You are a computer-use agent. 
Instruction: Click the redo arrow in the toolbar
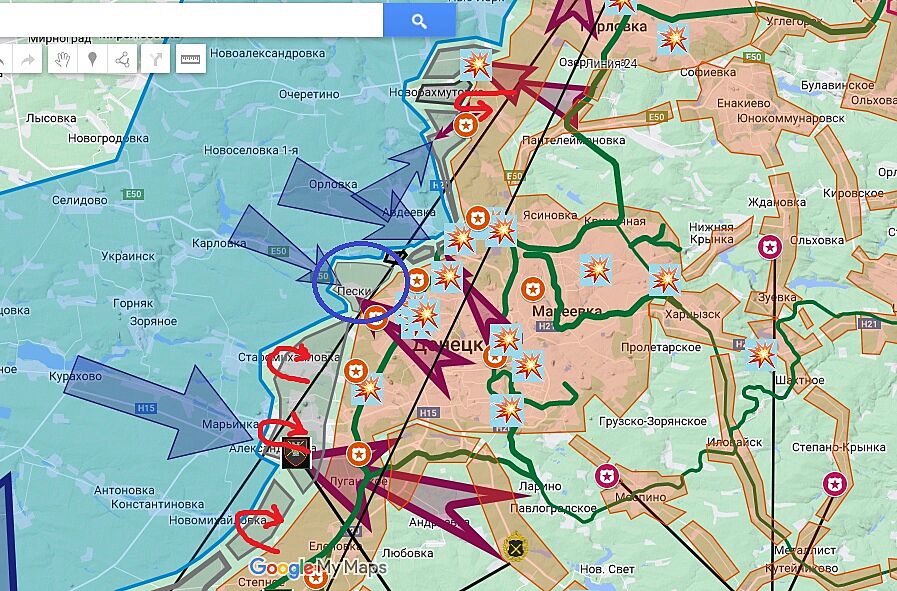pos(27,60)
